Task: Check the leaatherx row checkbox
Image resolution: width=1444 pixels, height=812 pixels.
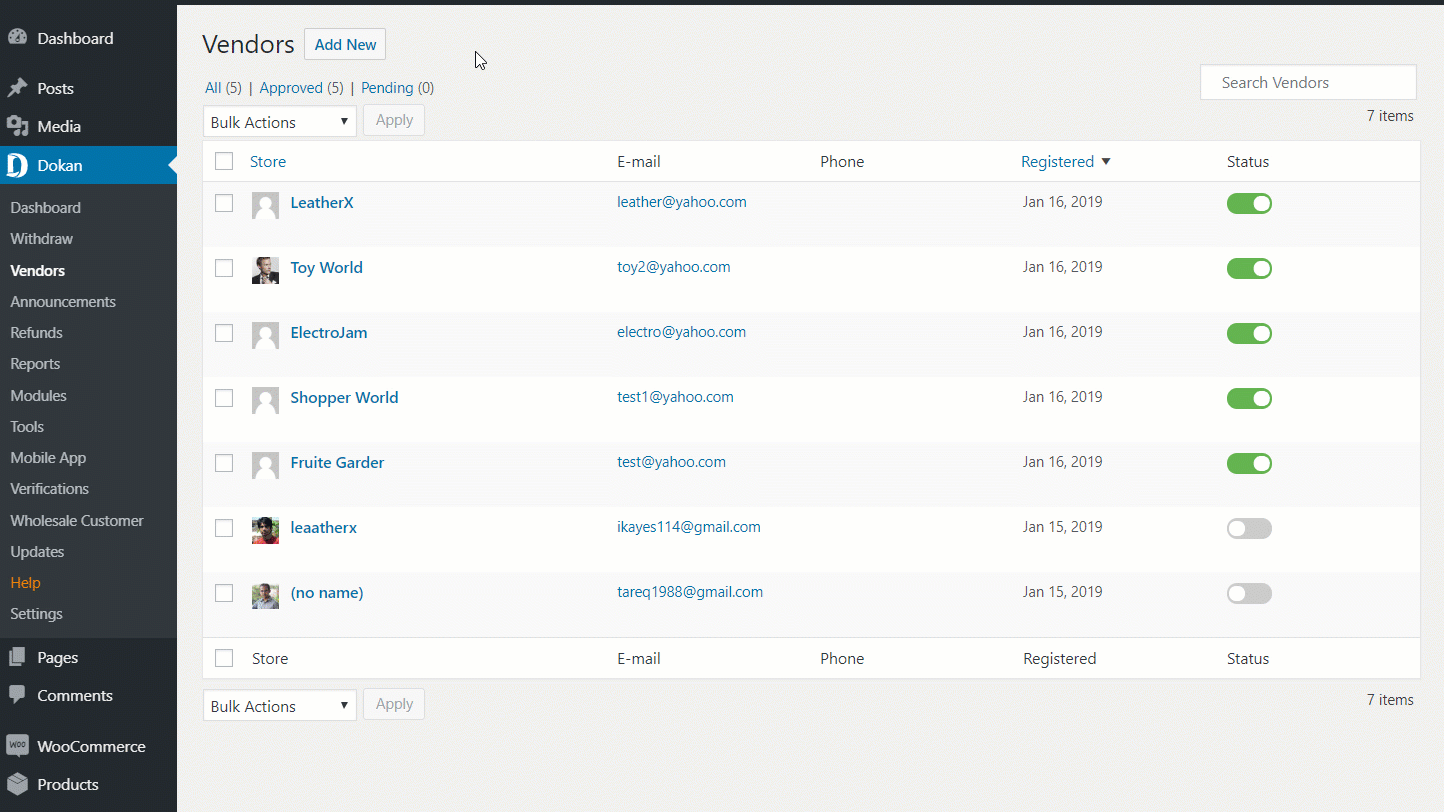Action: 224,528
